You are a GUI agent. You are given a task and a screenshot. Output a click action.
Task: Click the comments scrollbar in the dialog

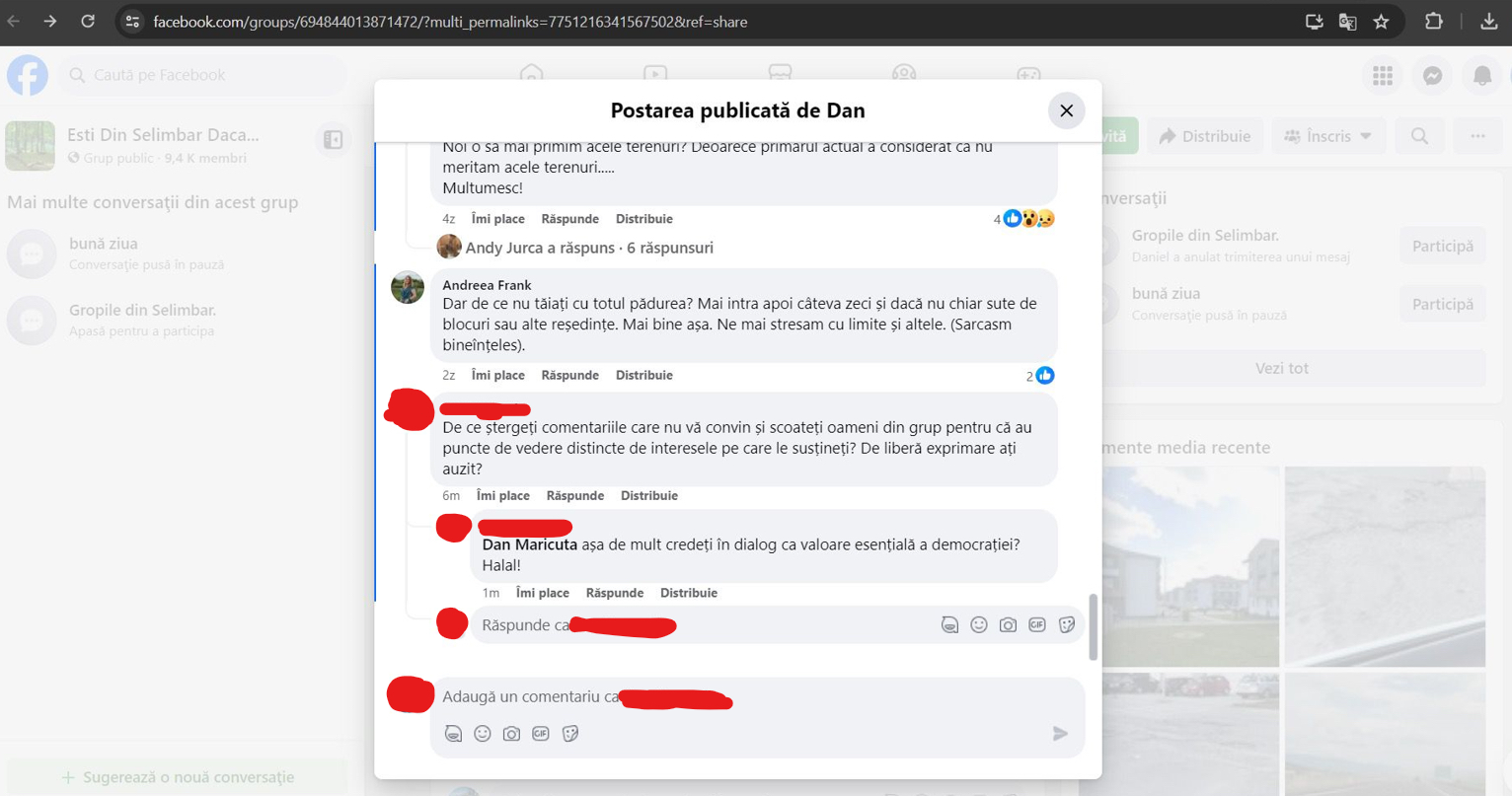coord(1093,627)
